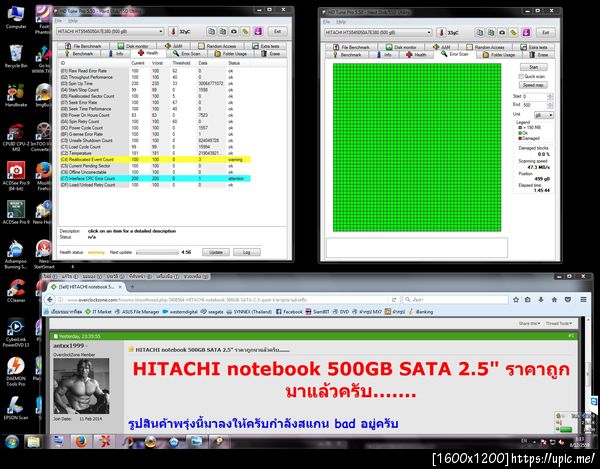Click Firefox back arrow button
The image size is (600, 469).
50,300
